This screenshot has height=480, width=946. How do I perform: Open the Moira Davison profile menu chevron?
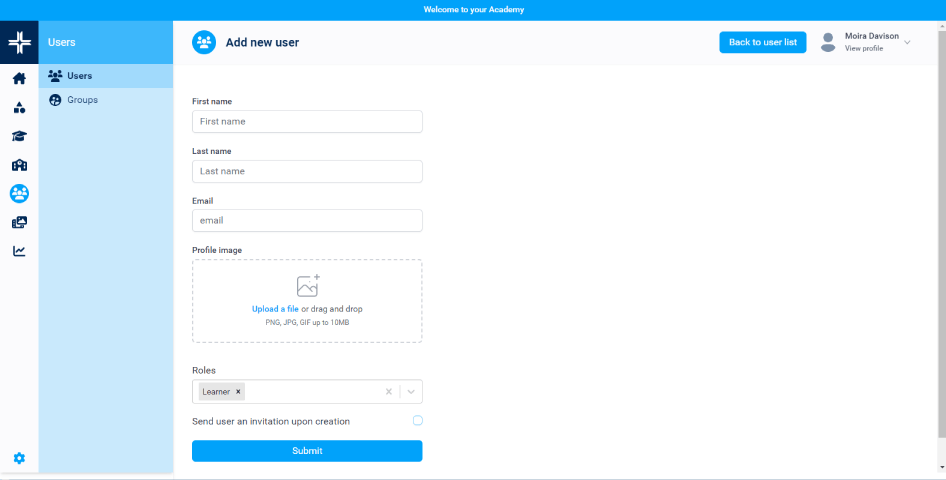pyautogui.click(x=907, y=42)
